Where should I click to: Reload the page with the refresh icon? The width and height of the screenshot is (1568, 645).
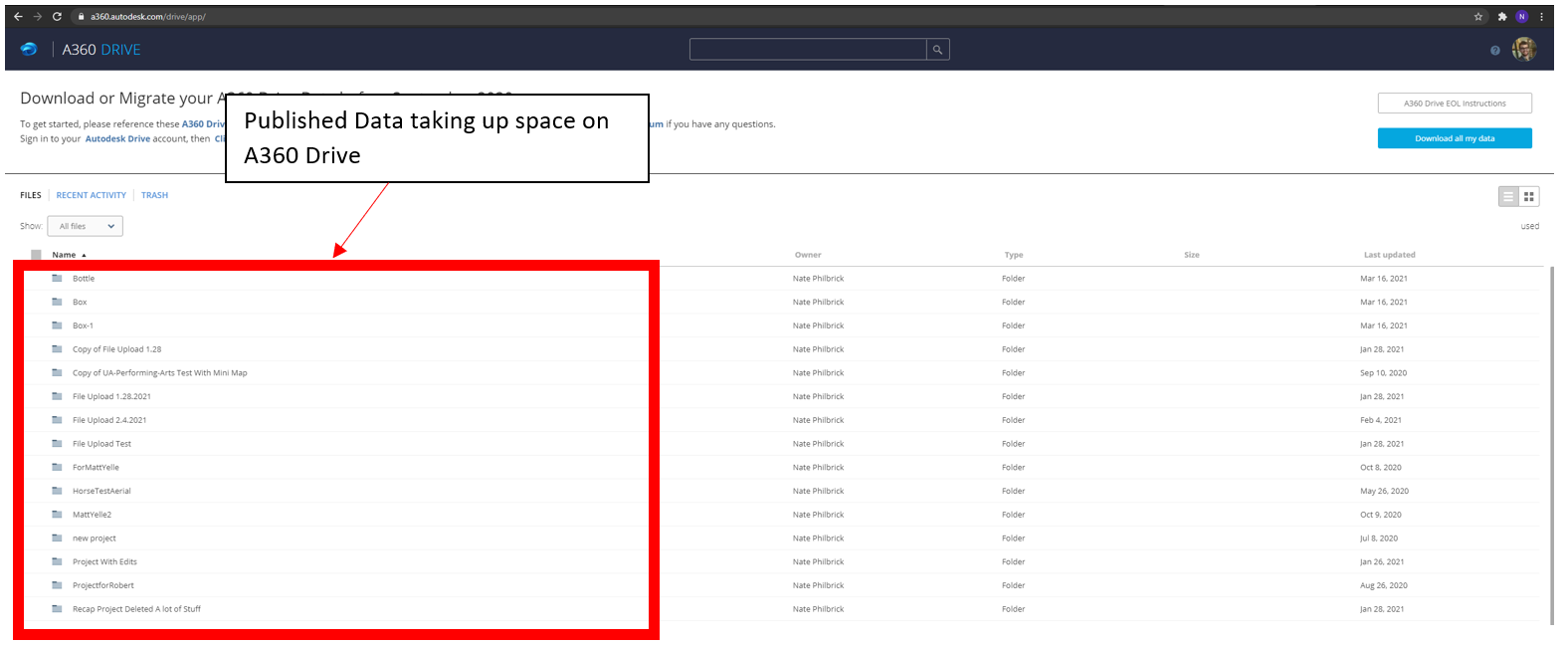[57, 17]
